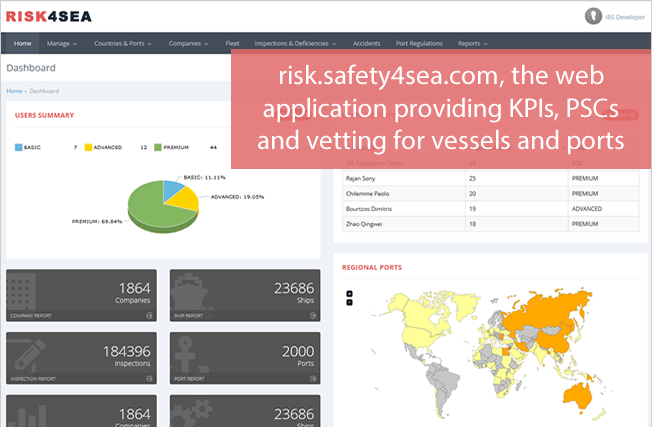
Task: Expand the Reports dropdown menu
Action: click(x=472, y=43)
